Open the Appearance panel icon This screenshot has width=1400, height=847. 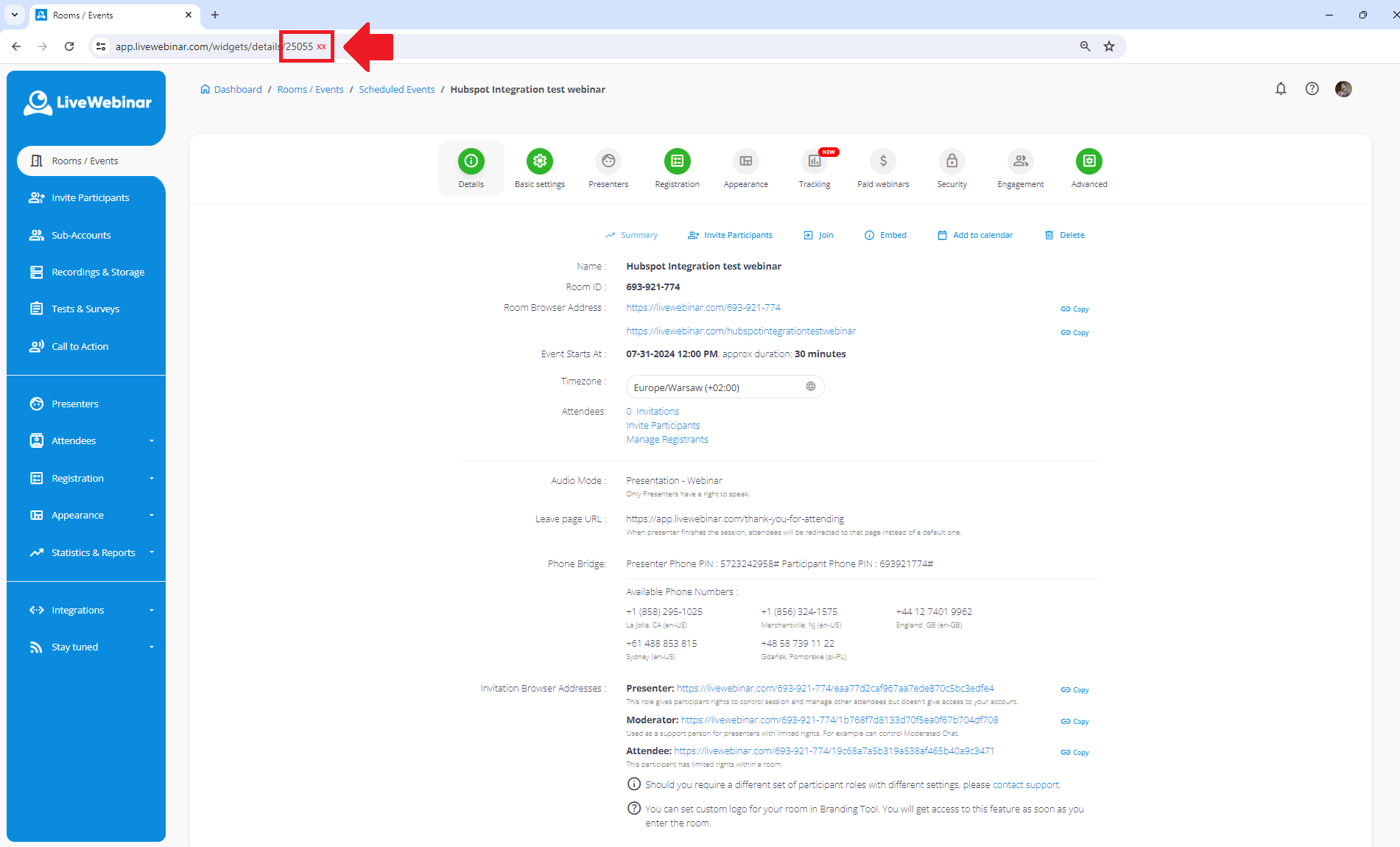(x=745, y=161)
